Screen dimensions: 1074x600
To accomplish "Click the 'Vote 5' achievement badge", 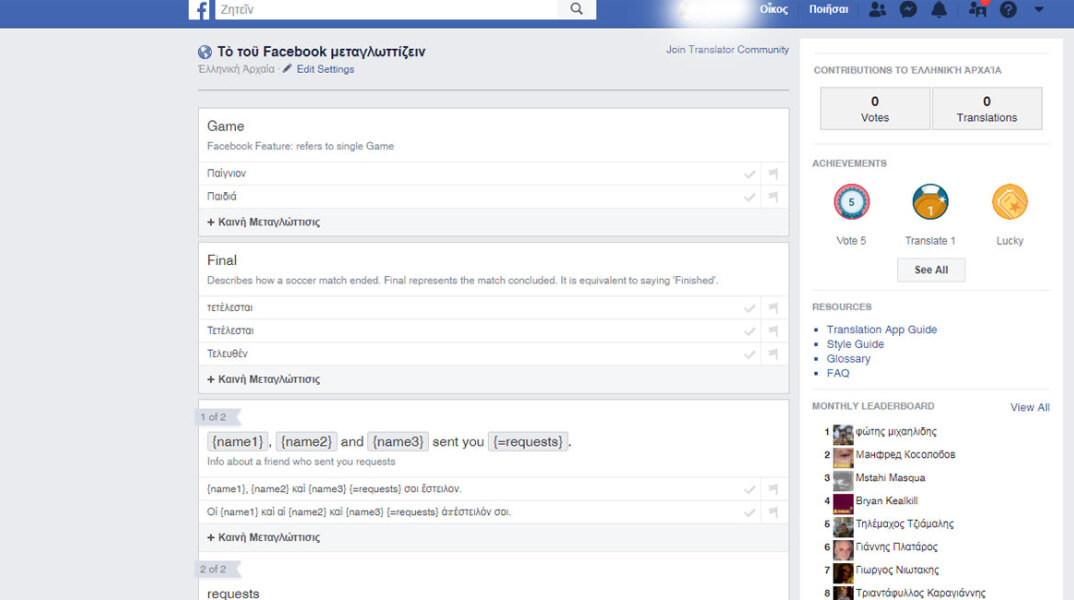I will pyautogui.click(x=851, y=203).
